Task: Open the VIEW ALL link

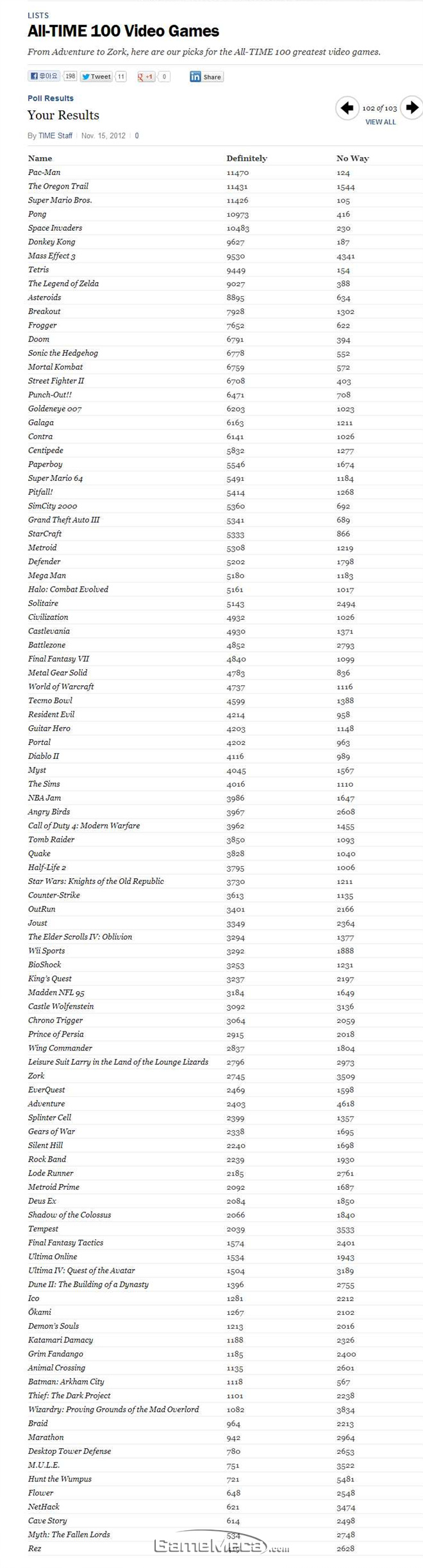Action: coord(380,122)
